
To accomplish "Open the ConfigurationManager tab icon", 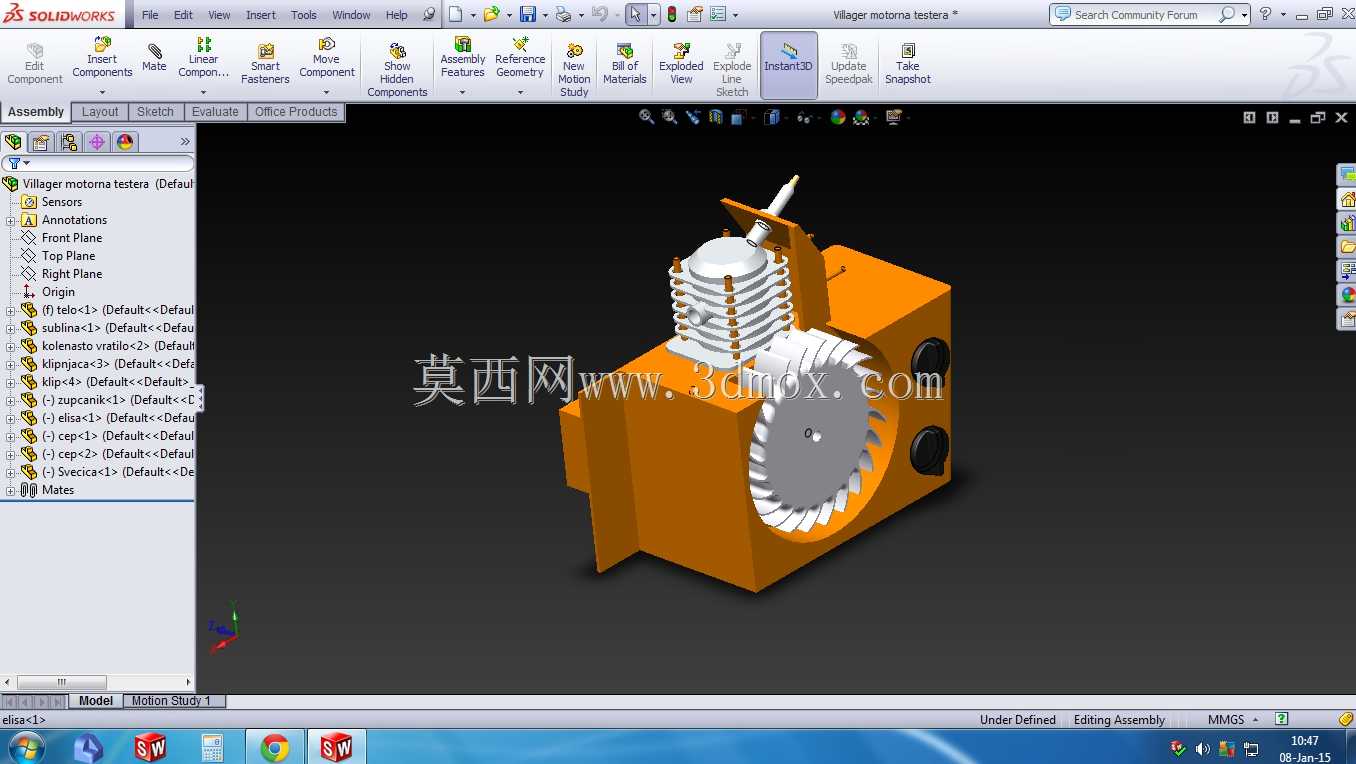I will 69,142.
